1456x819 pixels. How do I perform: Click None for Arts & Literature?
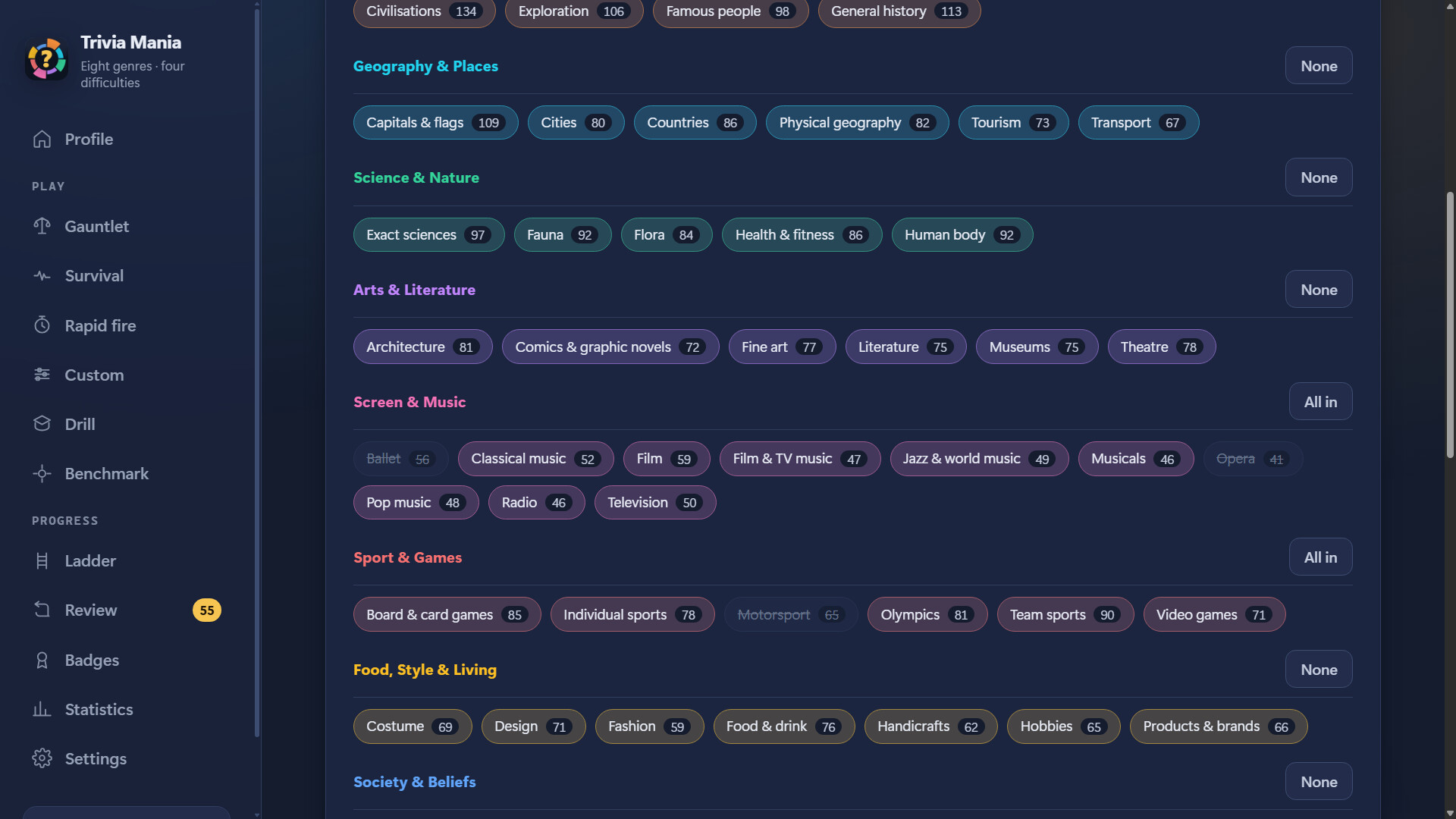[1319, 290]
